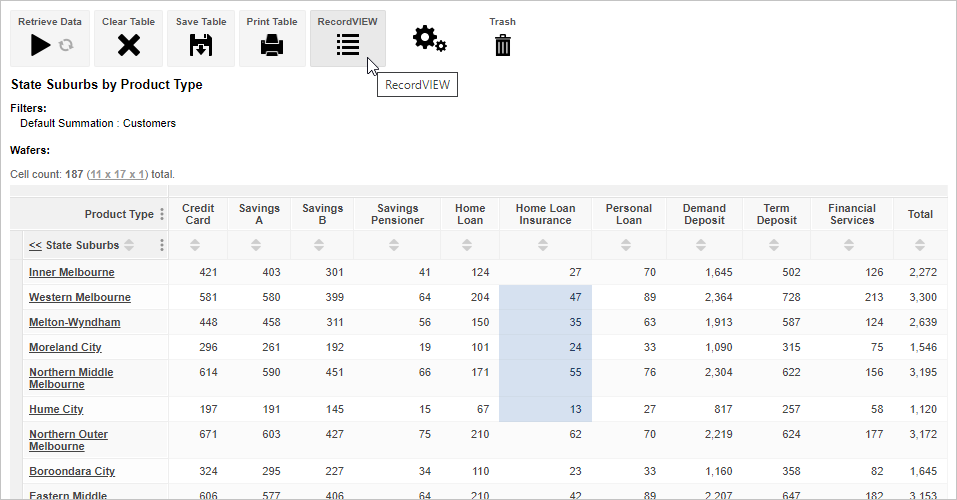Drill up using the << link
Image resolution: width=957 pixels, height=500 pixels.
35,245
